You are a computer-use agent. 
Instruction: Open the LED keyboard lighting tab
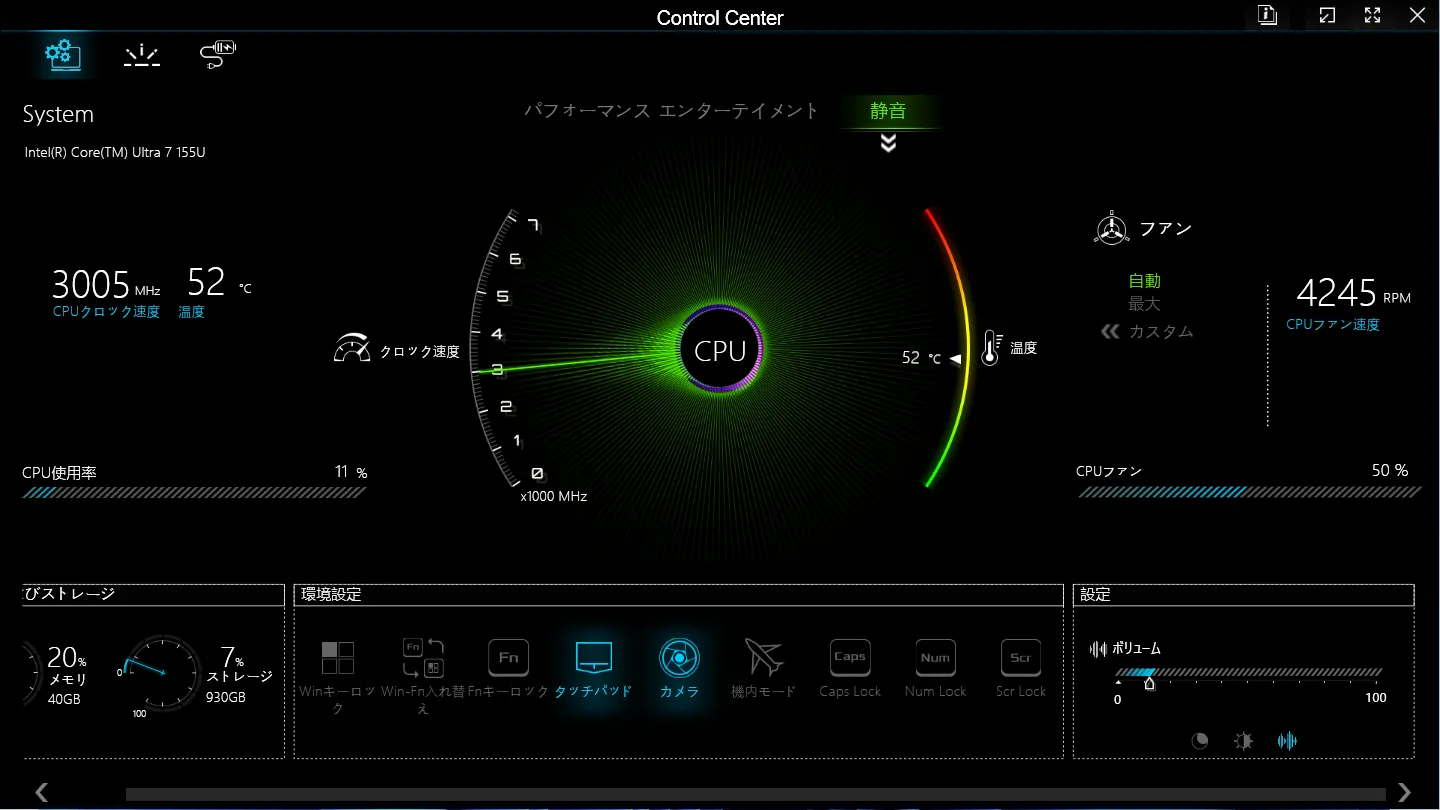click(141, 56)
